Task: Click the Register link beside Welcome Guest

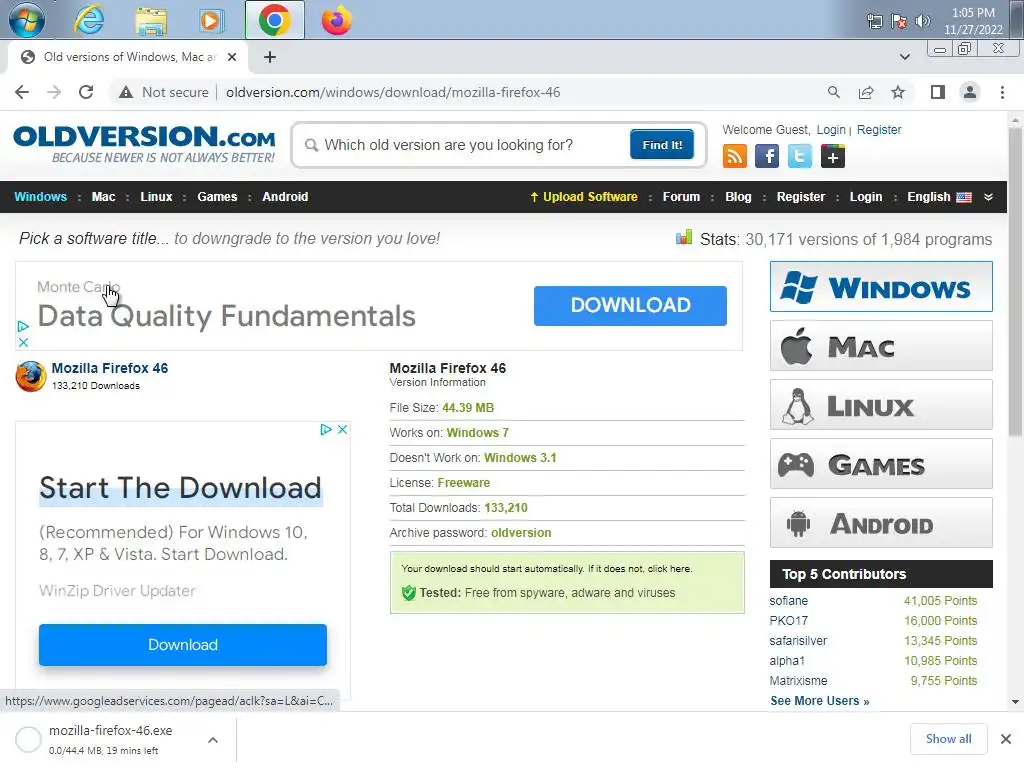Action: pyautogui.click(x=879, y=130)
